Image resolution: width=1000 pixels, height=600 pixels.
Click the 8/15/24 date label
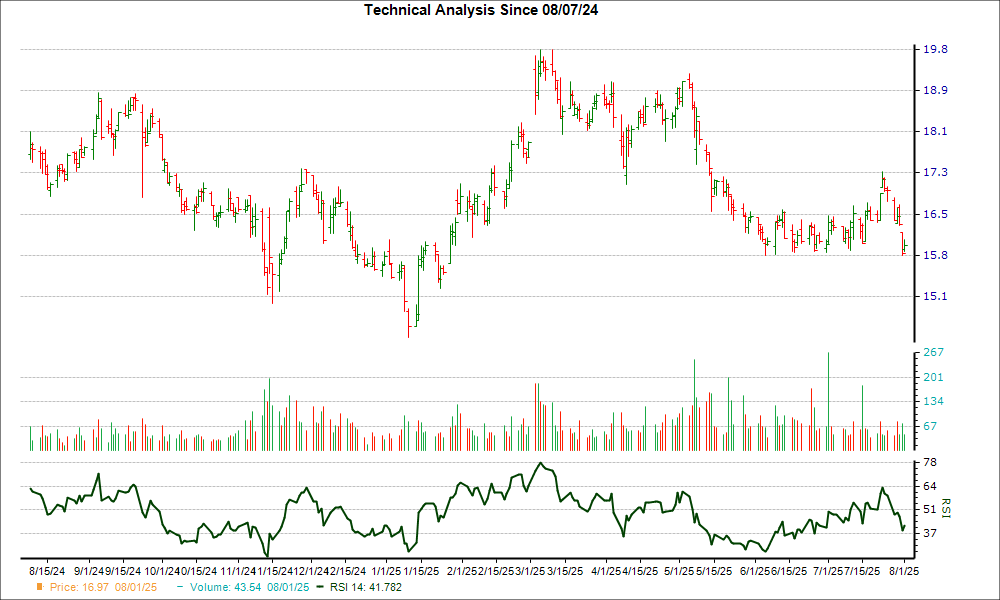click(47, 571)
